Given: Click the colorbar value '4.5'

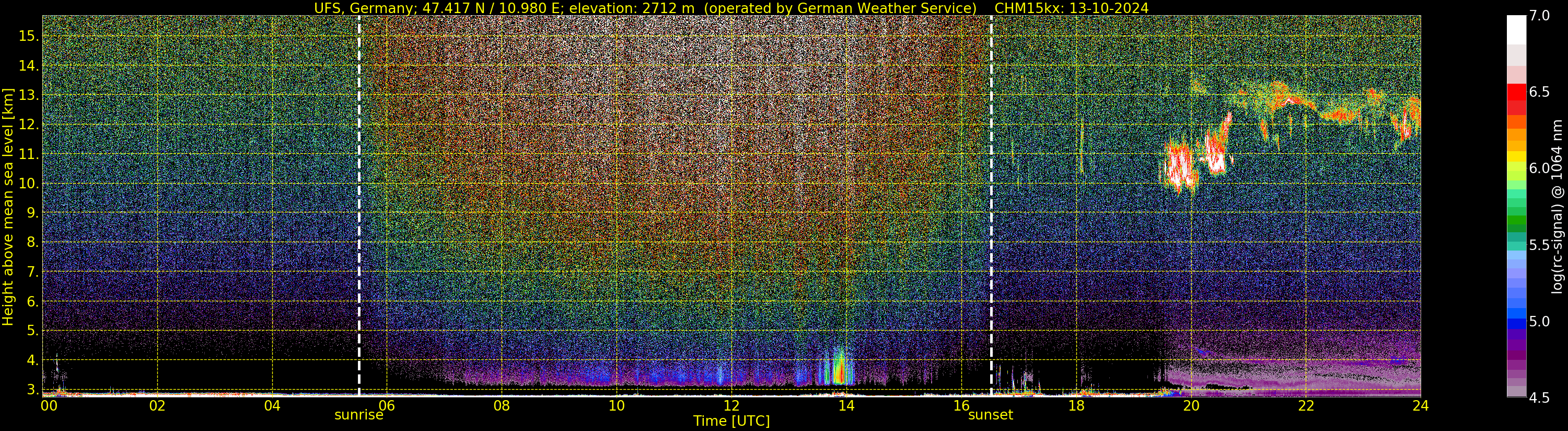Looking at the screenshot, I should click(x=1539, y=398).
